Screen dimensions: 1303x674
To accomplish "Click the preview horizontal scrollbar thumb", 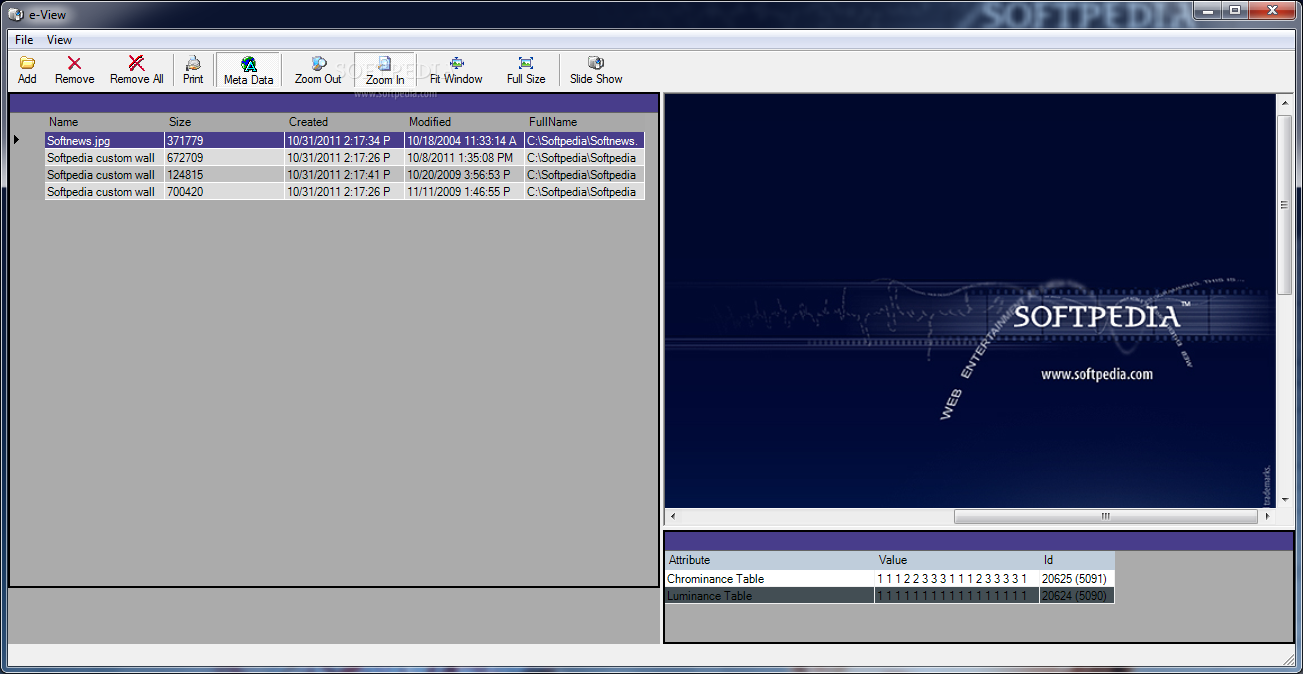I will pos(1105,517).
